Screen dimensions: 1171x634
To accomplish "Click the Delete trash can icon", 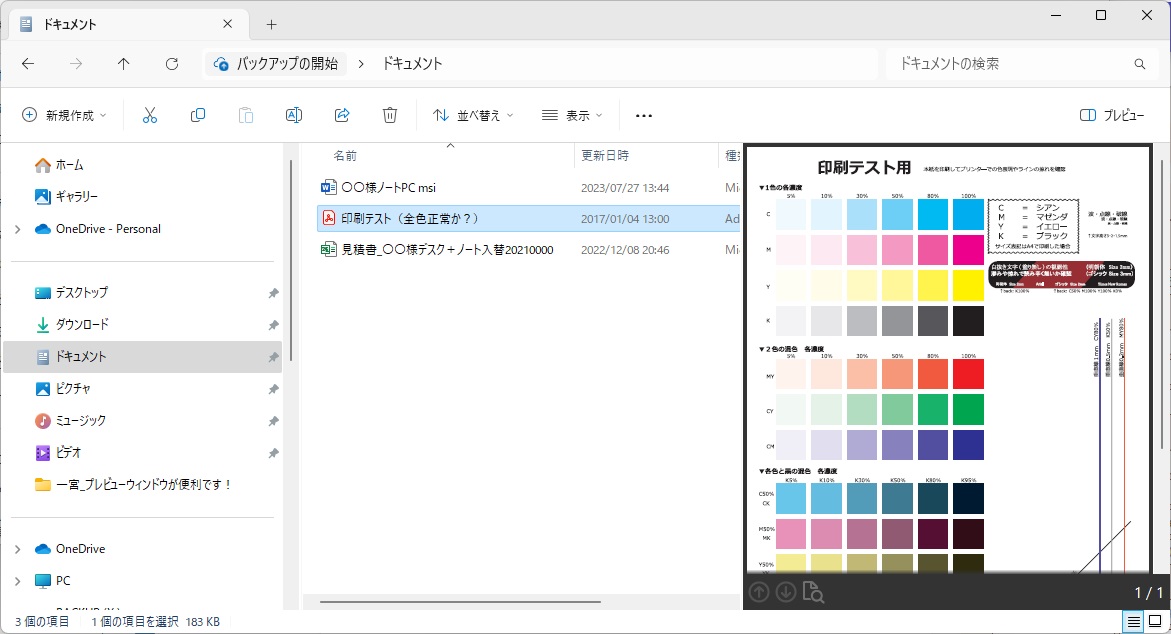I will click(x=390, y=116).
